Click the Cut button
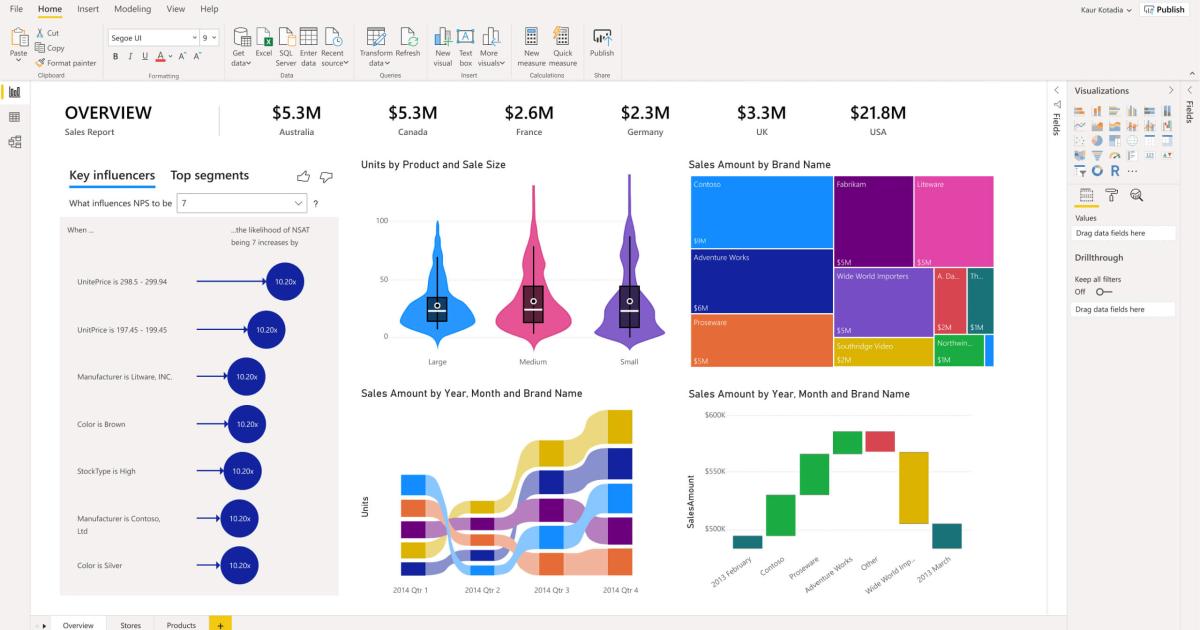Screen dimensions: 1200x630 coord(47,33)
